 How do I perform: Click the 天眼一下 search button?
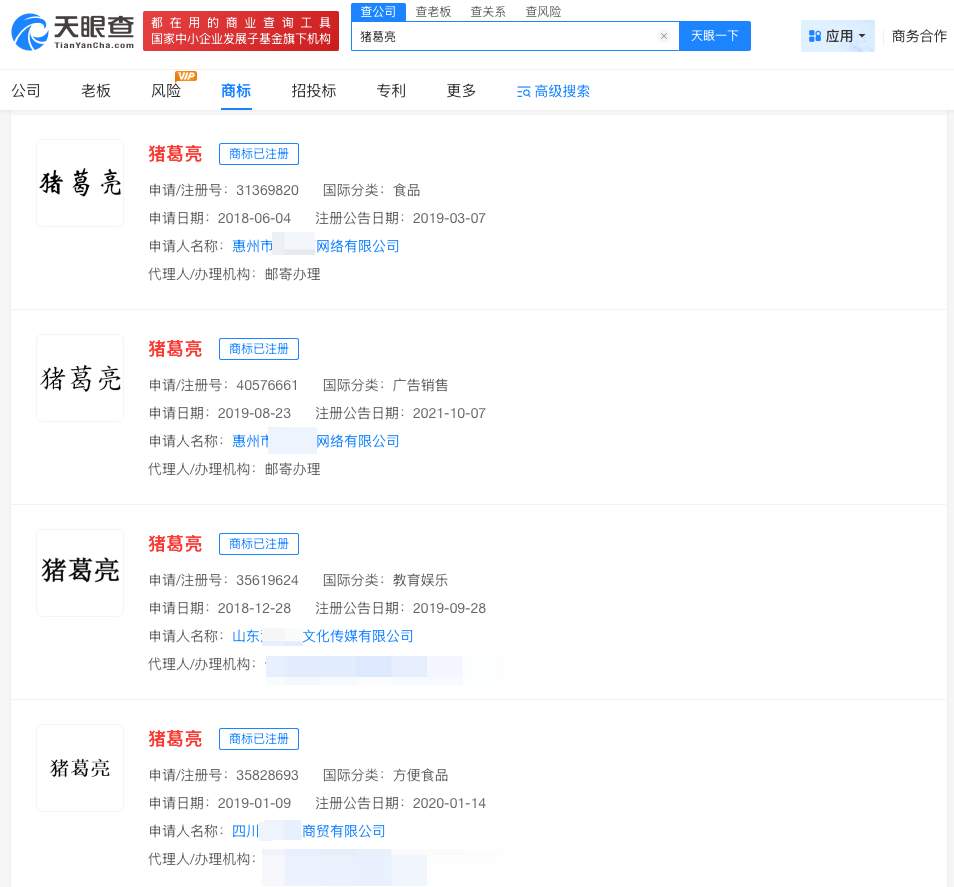coord(714,36)
